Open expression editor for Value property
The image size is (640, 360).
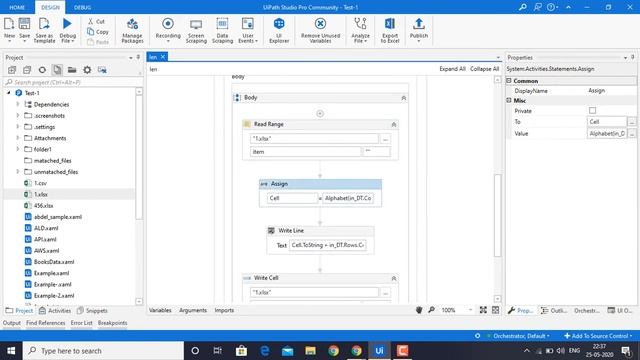pos(631,133)
